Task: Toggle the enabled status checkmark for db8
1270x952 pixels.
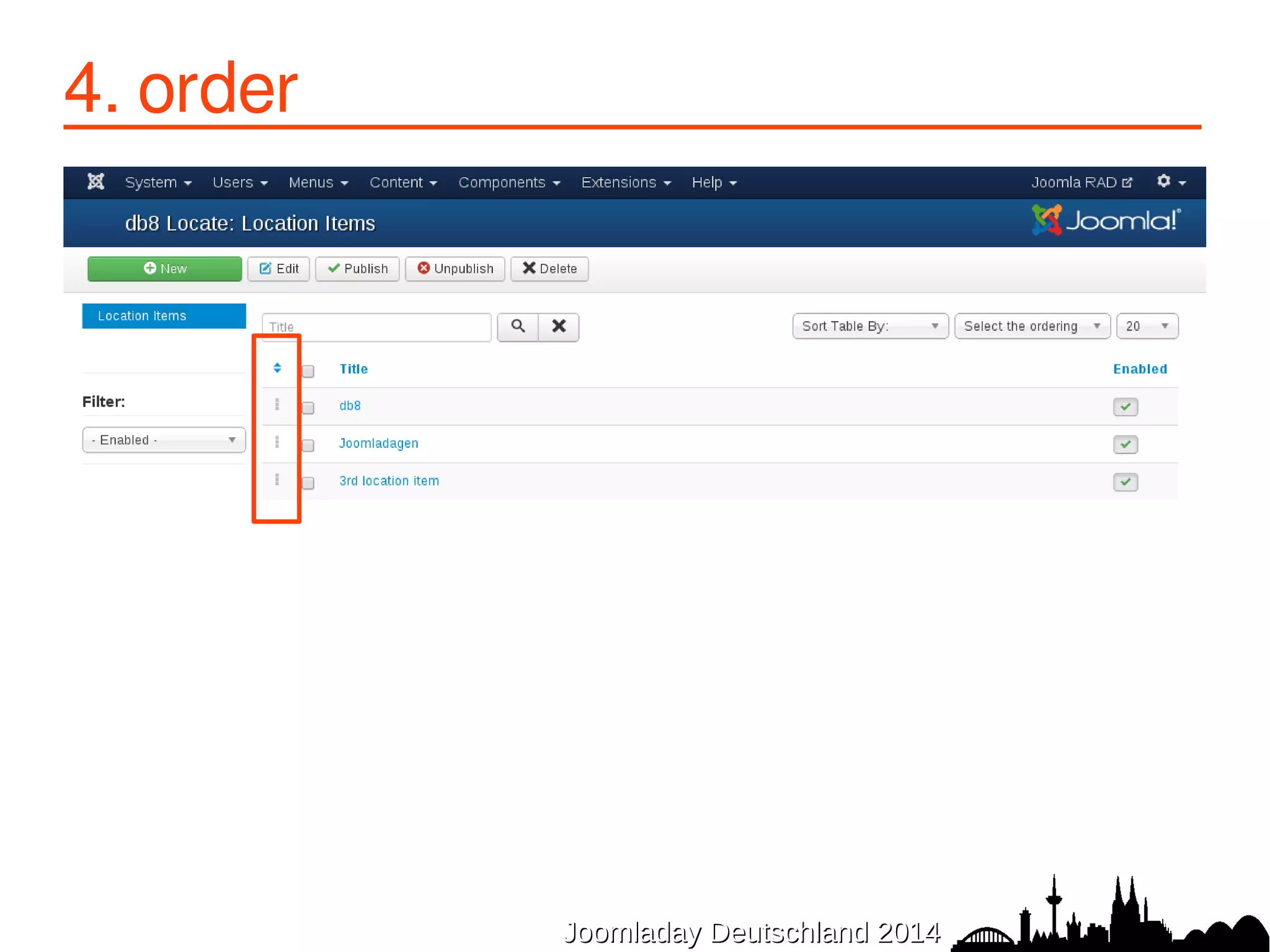Action: (1125, 407)
